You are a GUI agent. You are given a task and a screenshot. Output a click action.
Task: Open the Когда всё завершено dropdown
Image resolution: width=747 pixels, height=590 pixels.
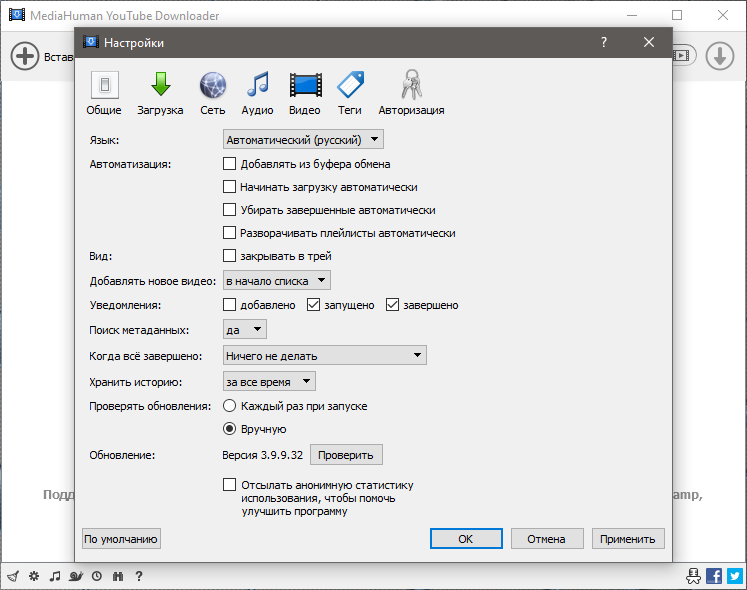coord(324,355)
